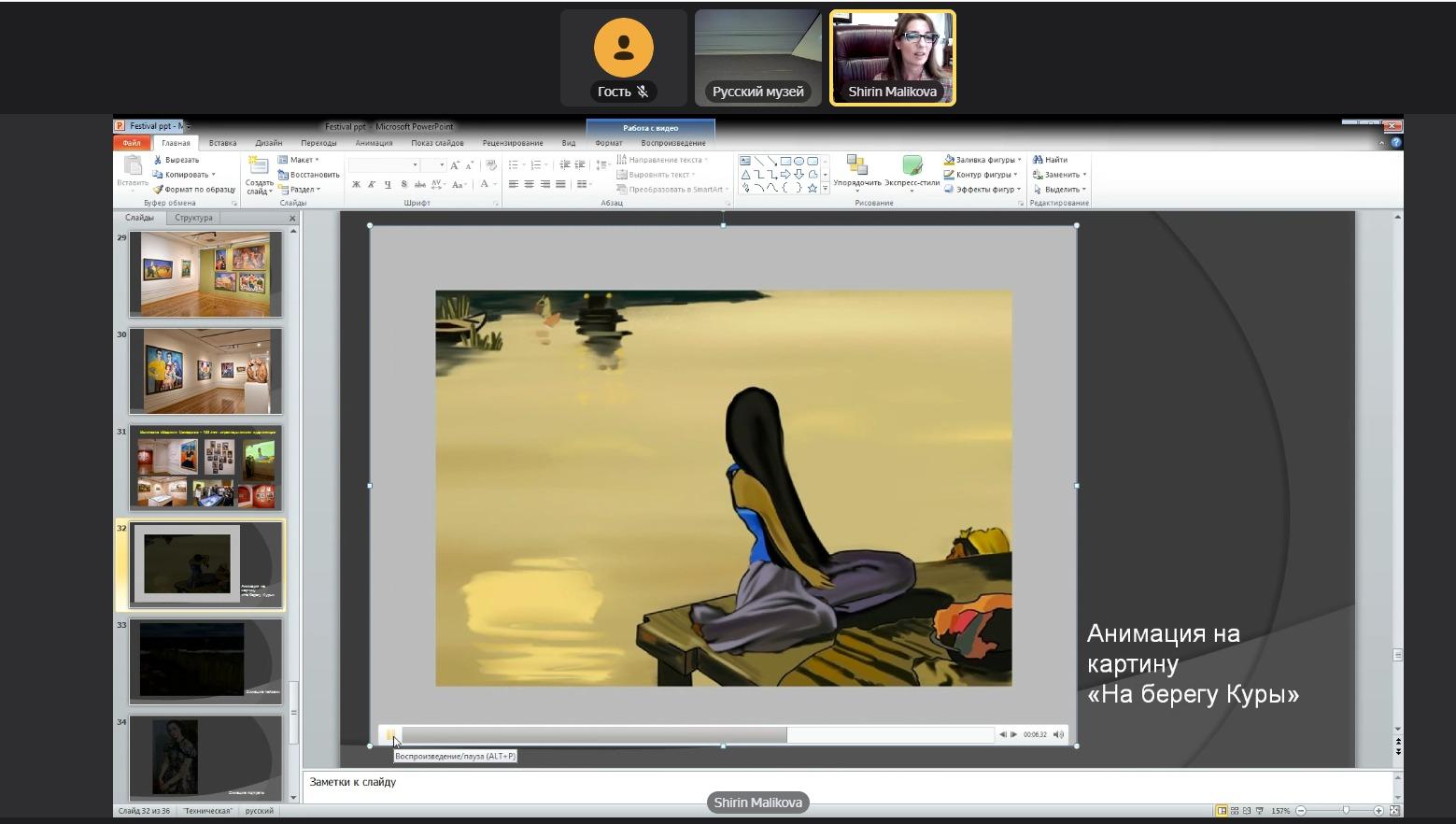Click the Copy (Копировать) button
This screenshot has width=1456, height=824.
(x=184, y=175)
